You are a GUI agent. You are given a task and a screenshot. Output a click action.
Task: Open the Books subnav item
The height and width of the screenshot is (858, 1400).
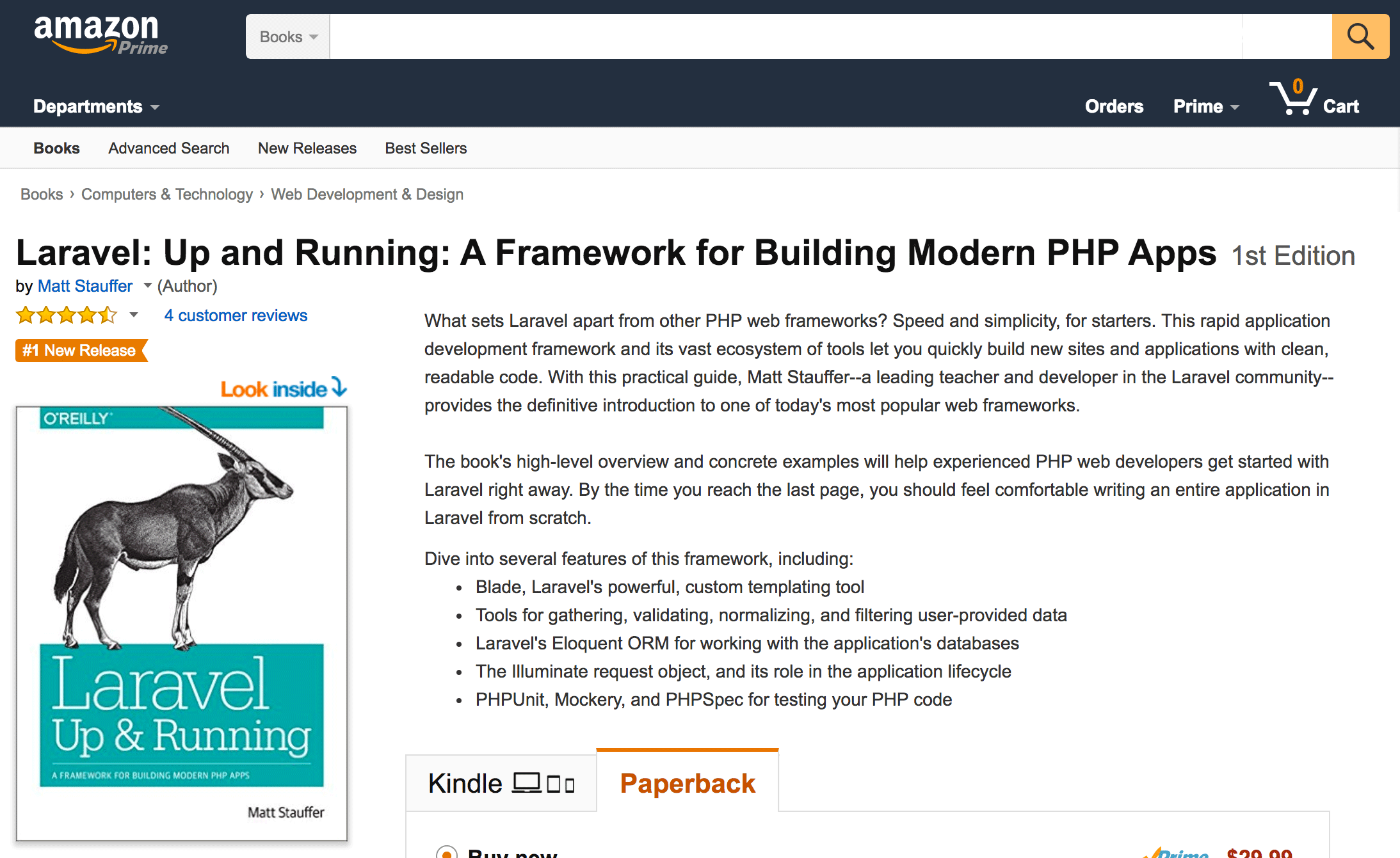56,148
